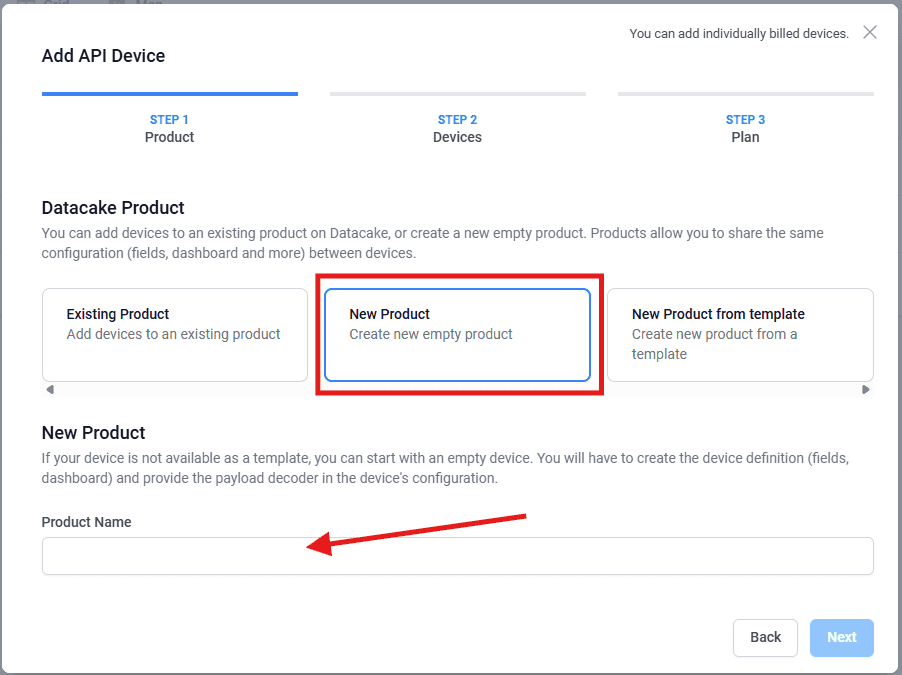Close the Add API Device dialog
902x675 pixels.
point(869,32)
